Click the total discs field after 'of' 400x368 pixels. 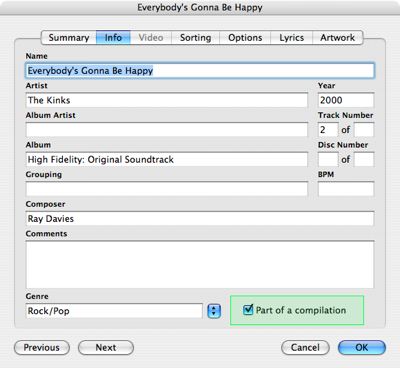tap(364, 159)
